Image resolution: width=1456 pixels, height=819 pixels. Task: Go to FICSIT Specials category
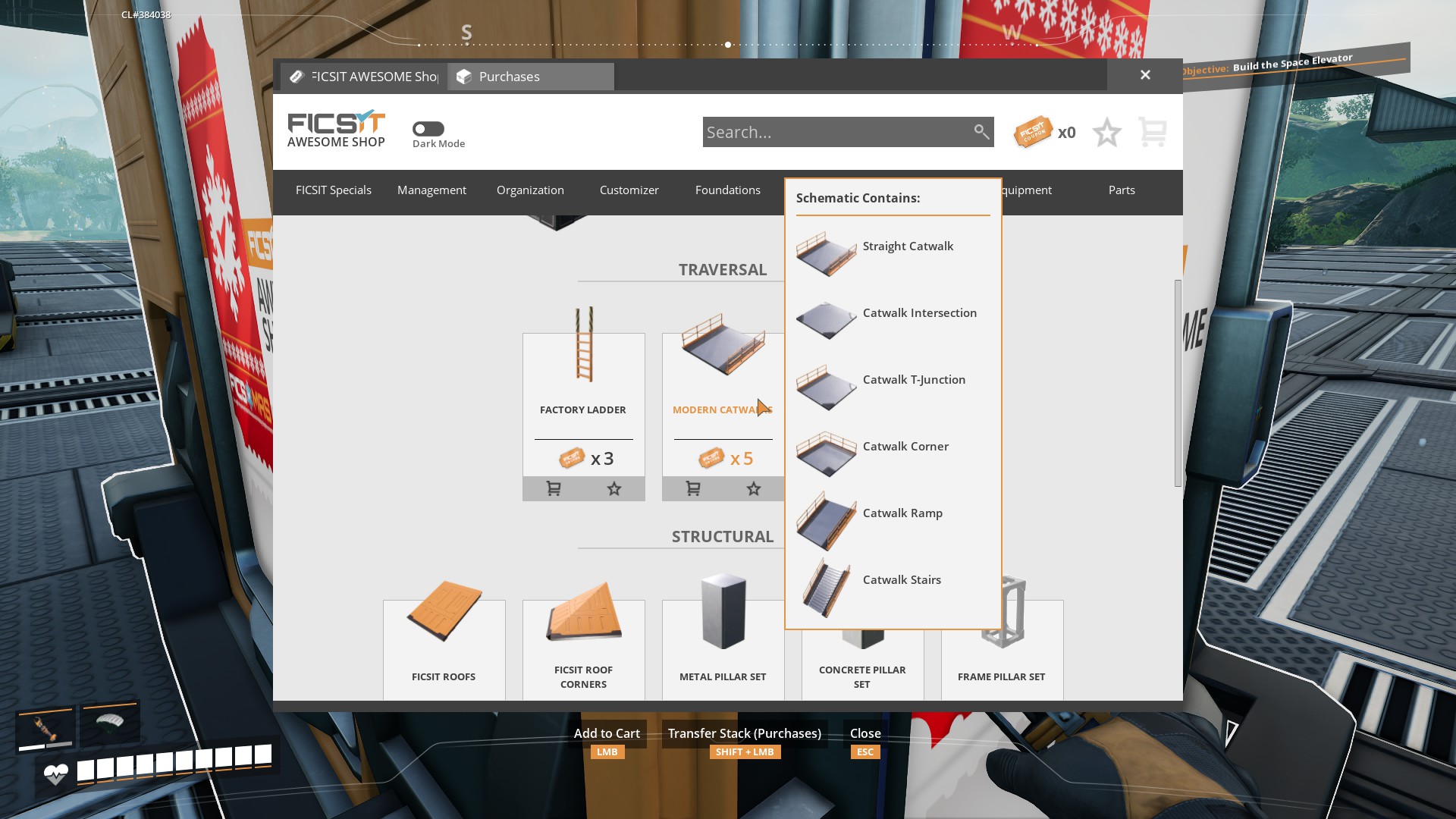click(x=333, y=190)
